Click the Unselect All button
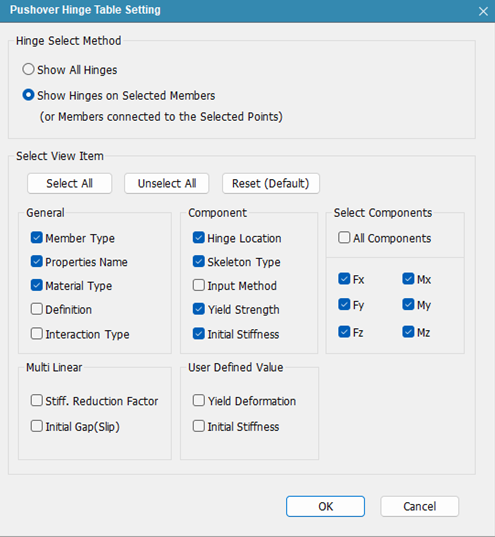The width and height of the screenshot is (495, 537). coord(166,184)
